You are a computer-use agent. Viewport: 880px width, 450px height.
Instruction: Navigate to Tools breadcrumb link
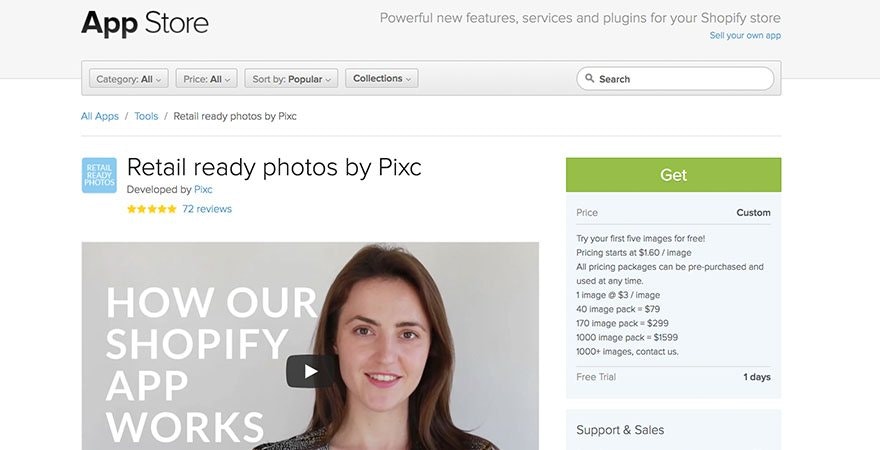146,116
